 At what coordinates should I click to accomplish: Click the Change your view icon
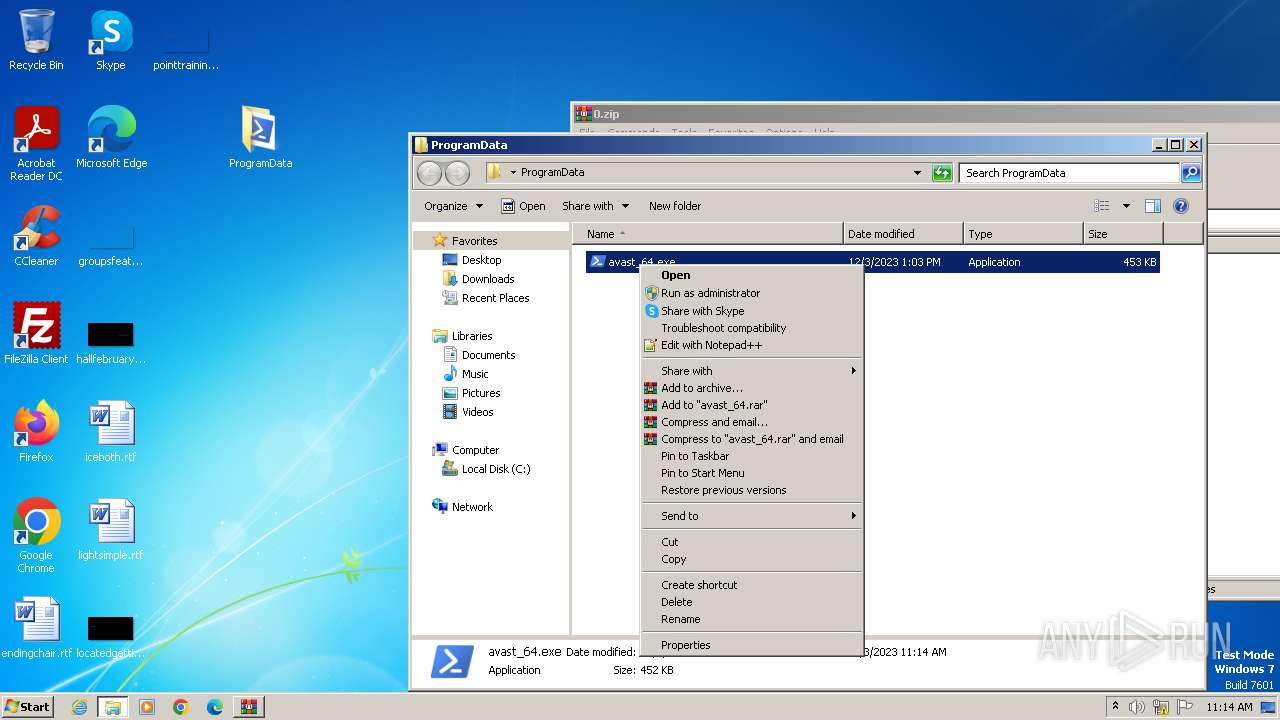click(1102, 206)
